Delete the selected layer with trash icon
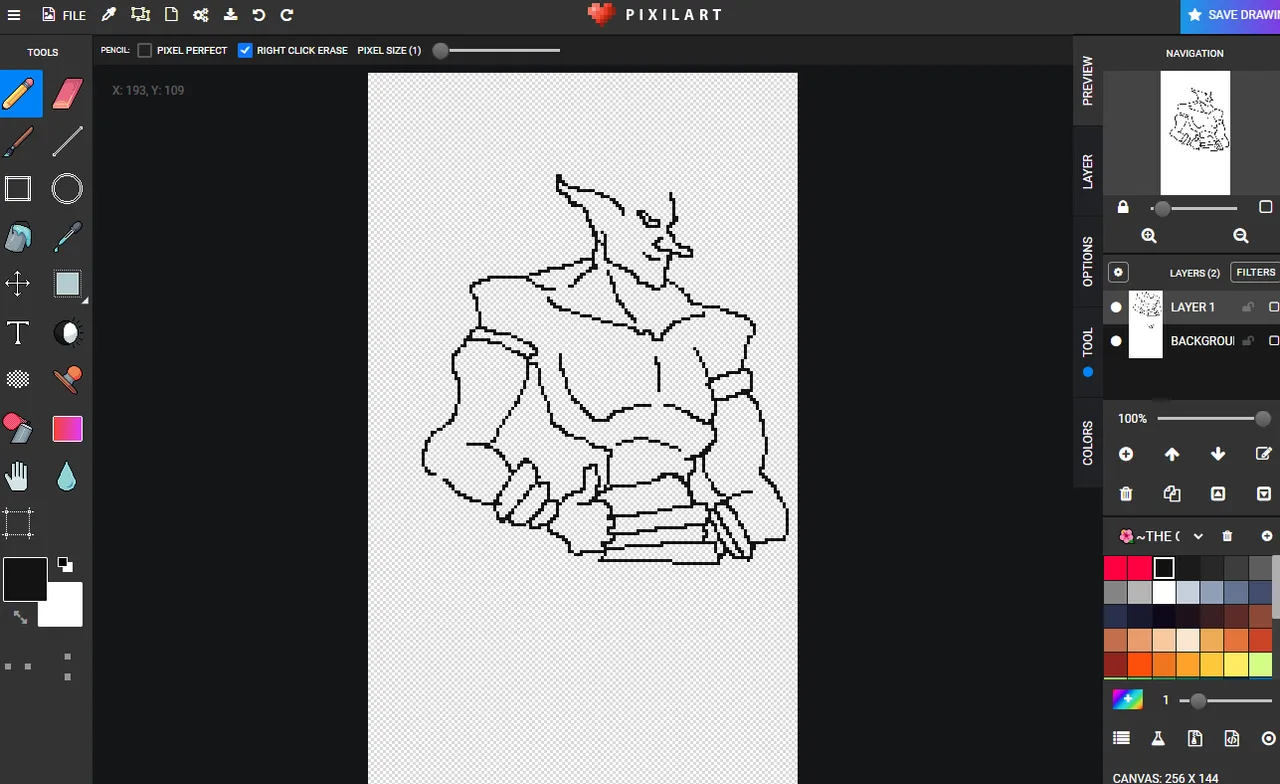This screenshot has height=784, width=1280. 1126,494
